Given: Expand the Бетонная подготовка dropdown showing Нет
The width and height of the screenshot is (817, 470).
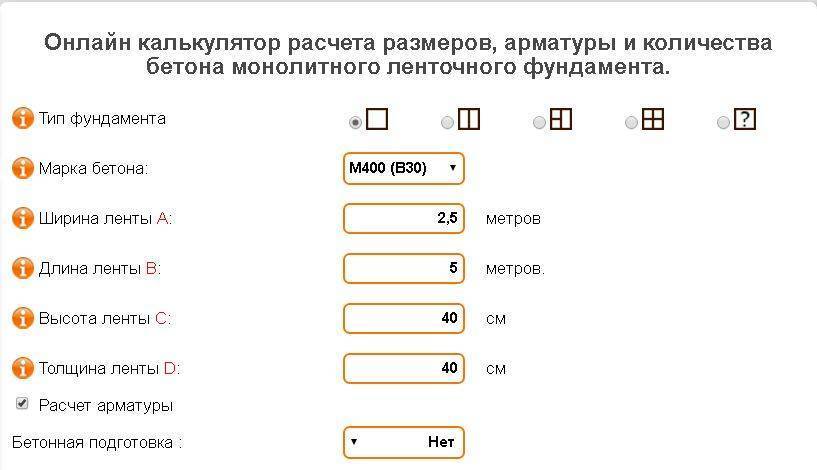Looking at the screenshot, I should coord(403,442).
